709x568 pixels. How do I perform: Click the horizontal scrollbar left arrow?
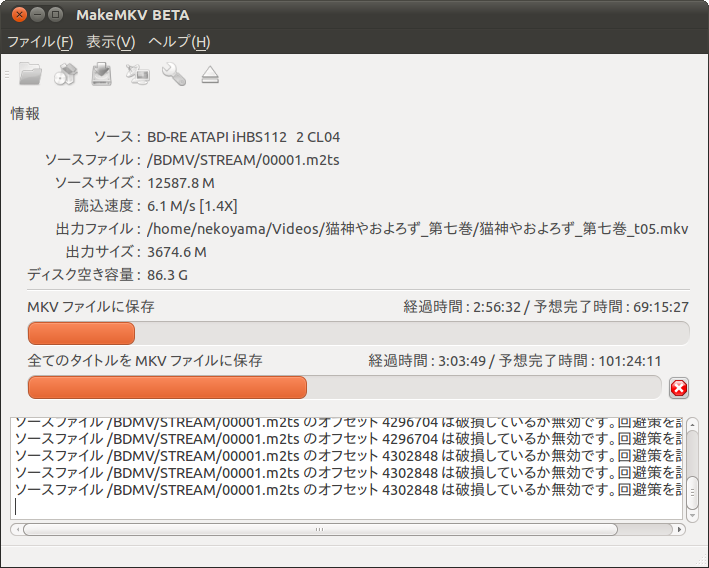pyautogui.click(x=17, y=529)
